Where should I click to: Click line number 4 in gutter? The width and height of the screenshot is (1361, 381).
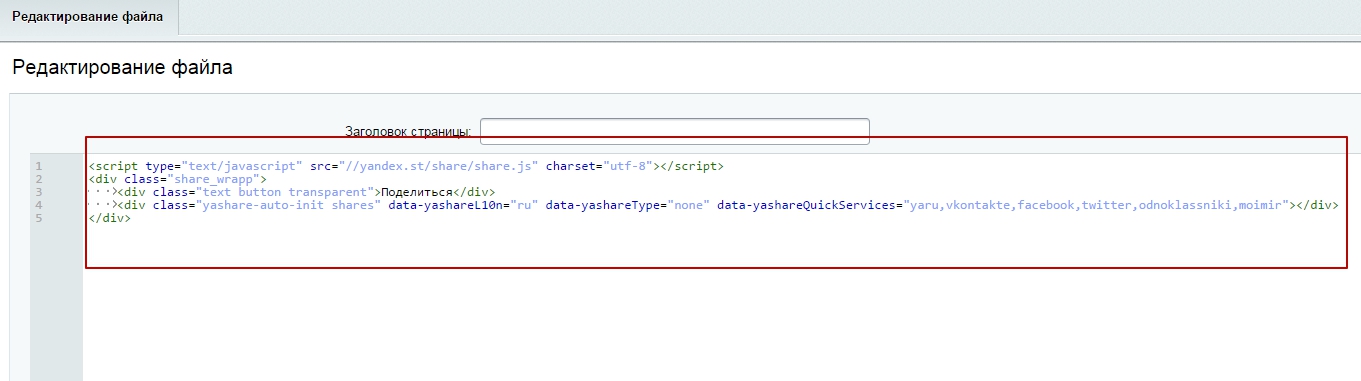click(x=38, y=205)
